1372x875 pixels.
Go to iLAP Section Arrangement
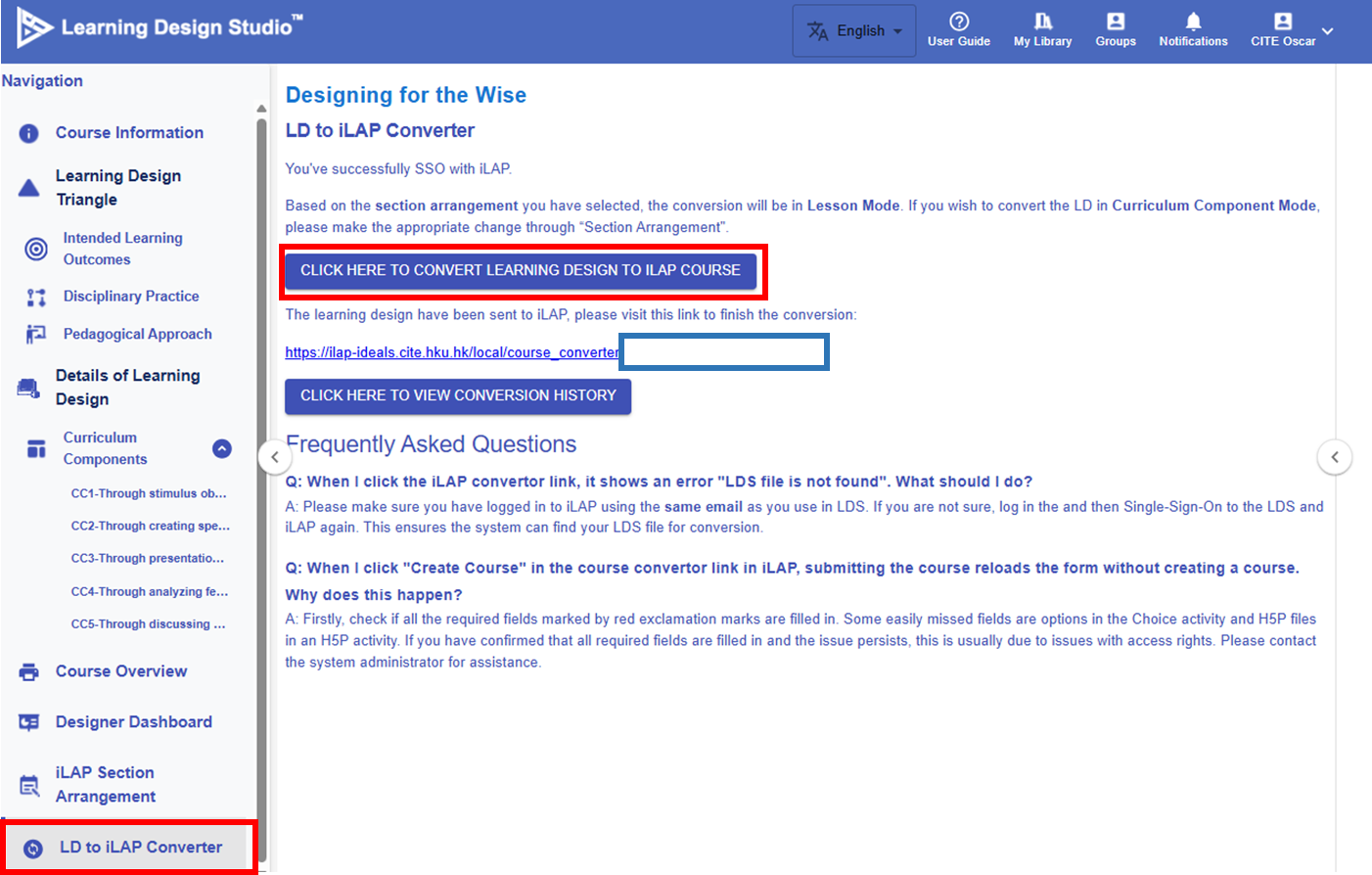pos(105,784)
